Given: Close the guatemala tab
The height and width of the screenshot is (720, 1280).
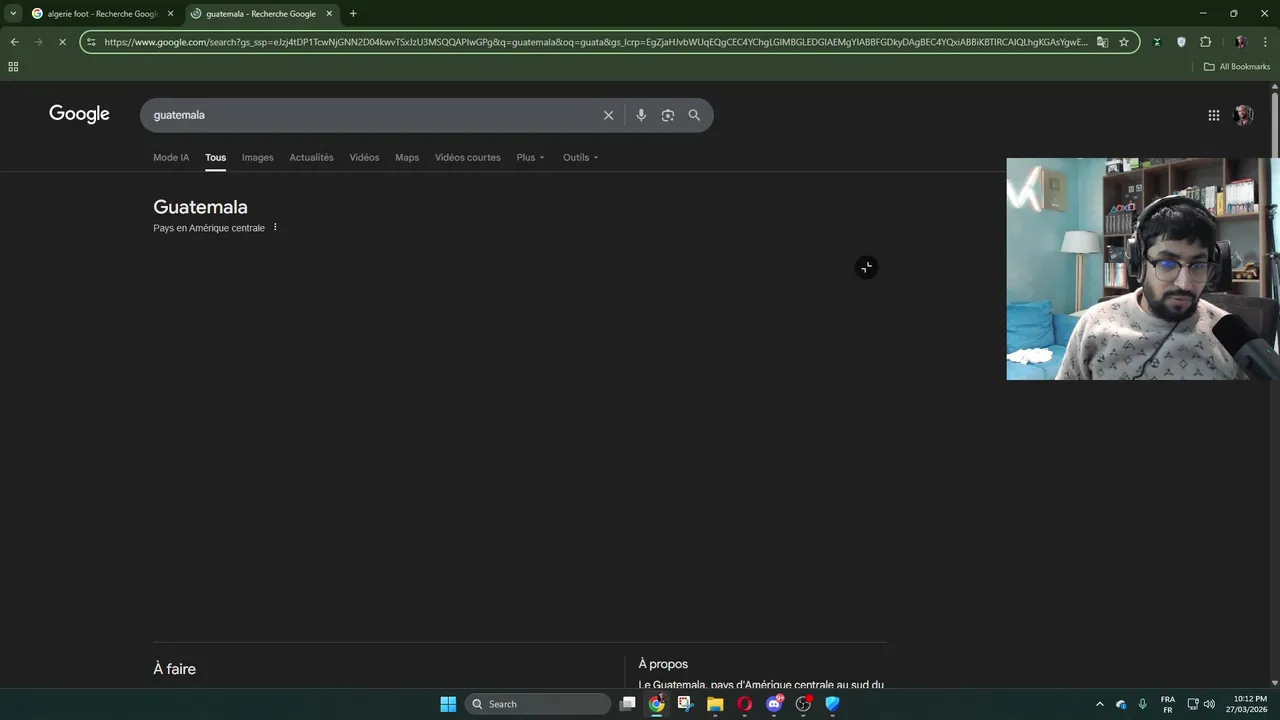Looking at the screenshot, I should click(329, 14).
